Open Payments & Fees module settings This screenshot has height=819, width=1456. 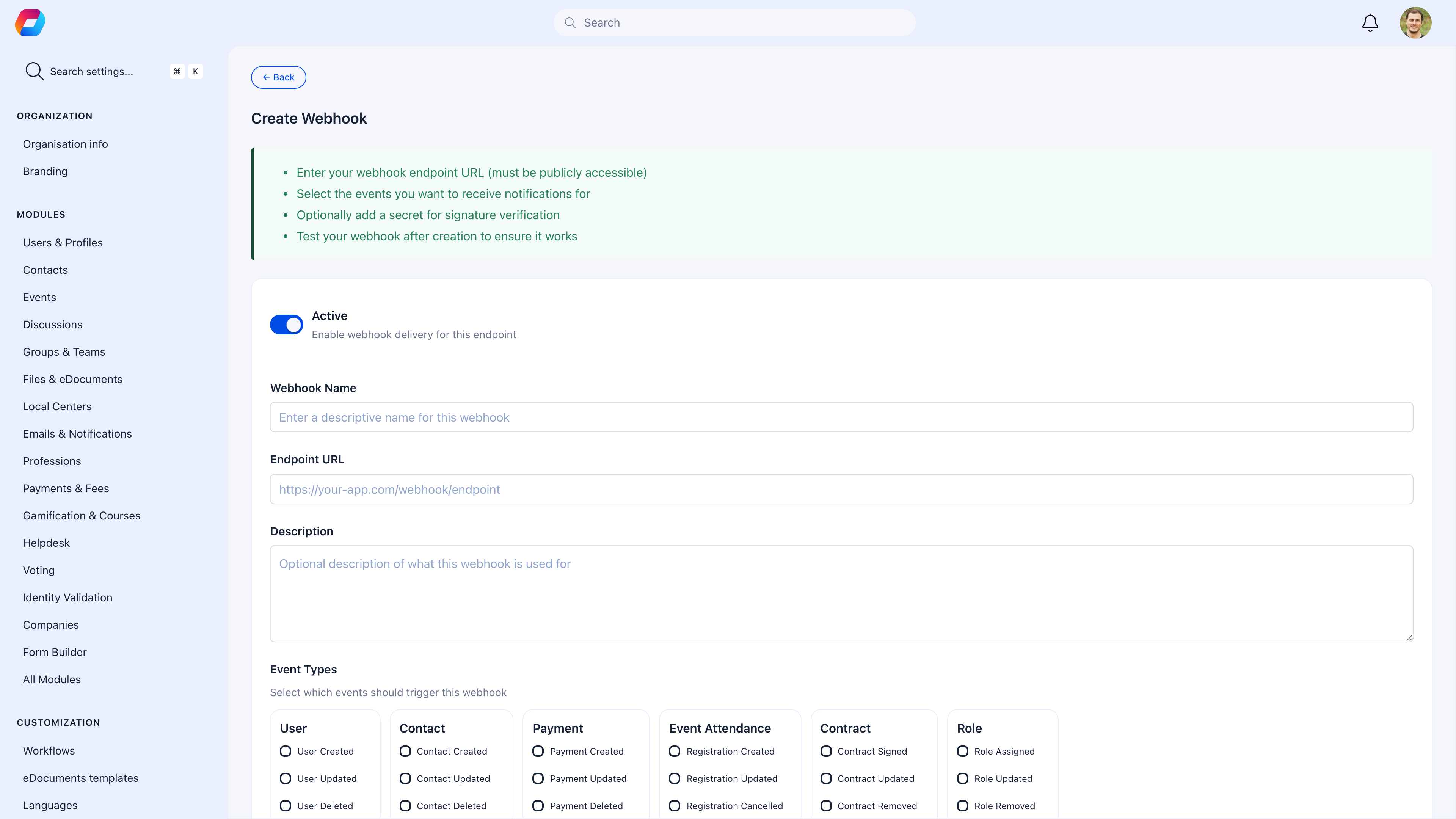pos(66,488)
